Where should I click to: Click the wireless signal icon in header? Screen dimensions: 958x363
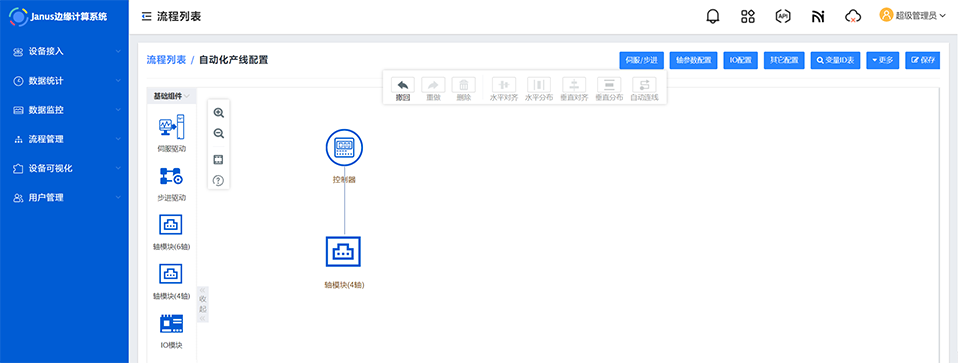tap(818, 16)
